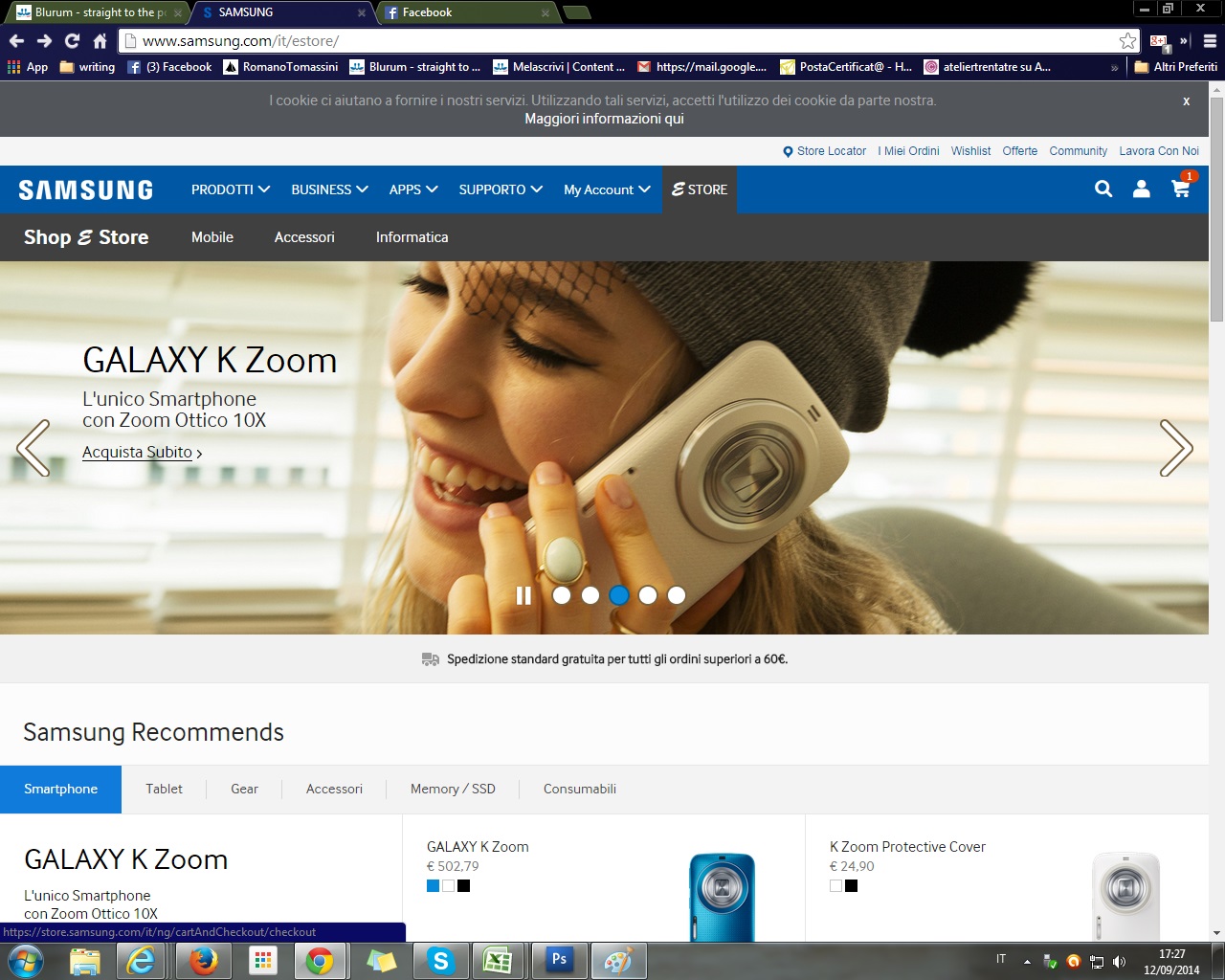The height and width of the screenshot is (980, 1225).
Task: Open Photoshop from the taskbar
Action: click(559, 961)
